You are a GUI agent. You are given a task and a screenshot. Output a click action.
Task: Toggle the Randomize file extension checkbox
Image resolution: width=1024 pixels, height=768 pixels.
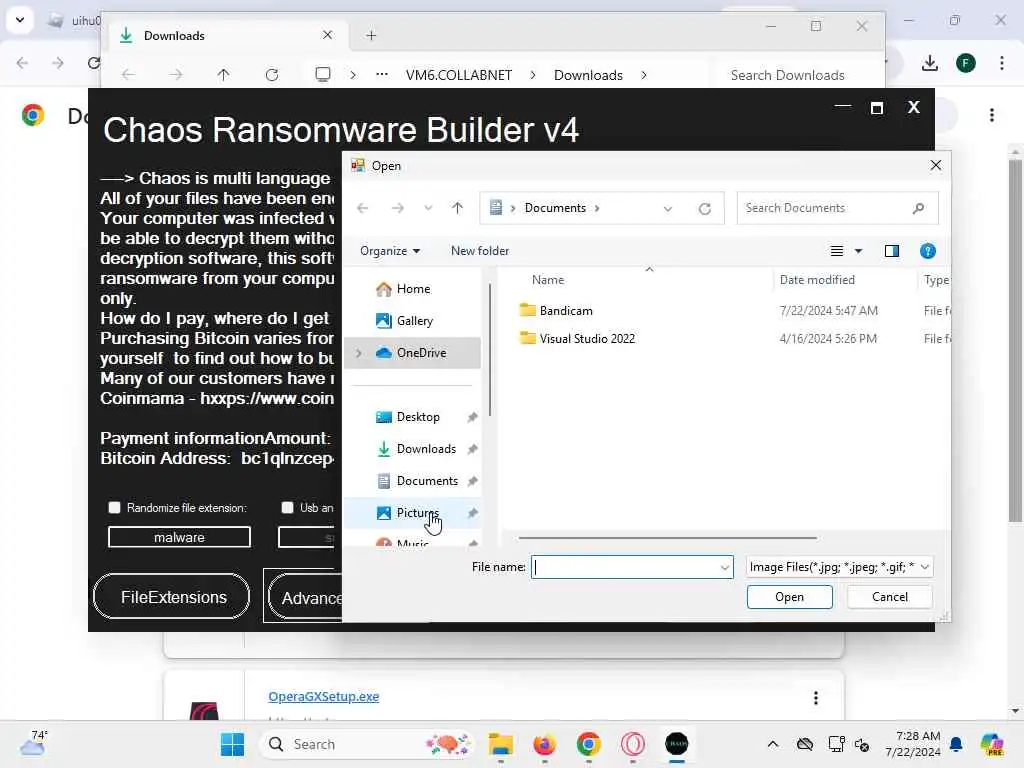[x=114, y=508]
